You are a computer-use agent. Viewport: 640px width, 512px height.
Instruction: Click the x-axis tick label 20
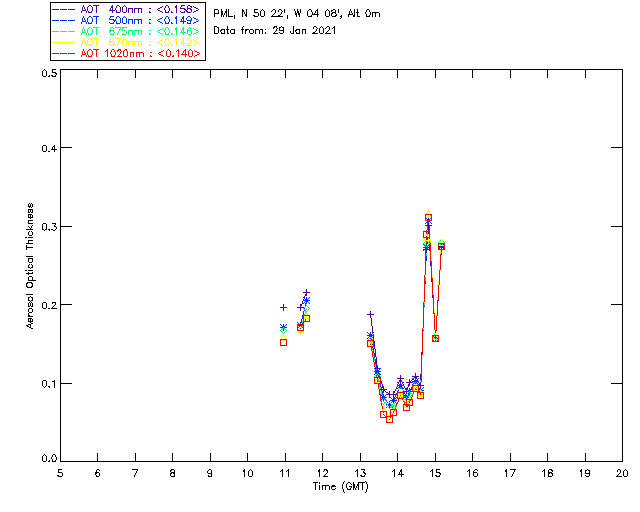point(622,473)
